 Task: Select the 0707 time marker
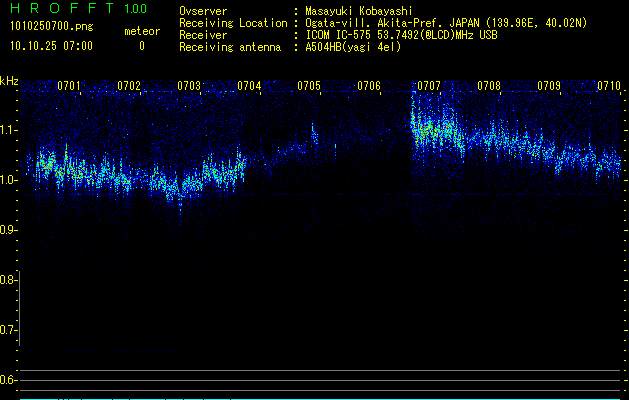429,86
